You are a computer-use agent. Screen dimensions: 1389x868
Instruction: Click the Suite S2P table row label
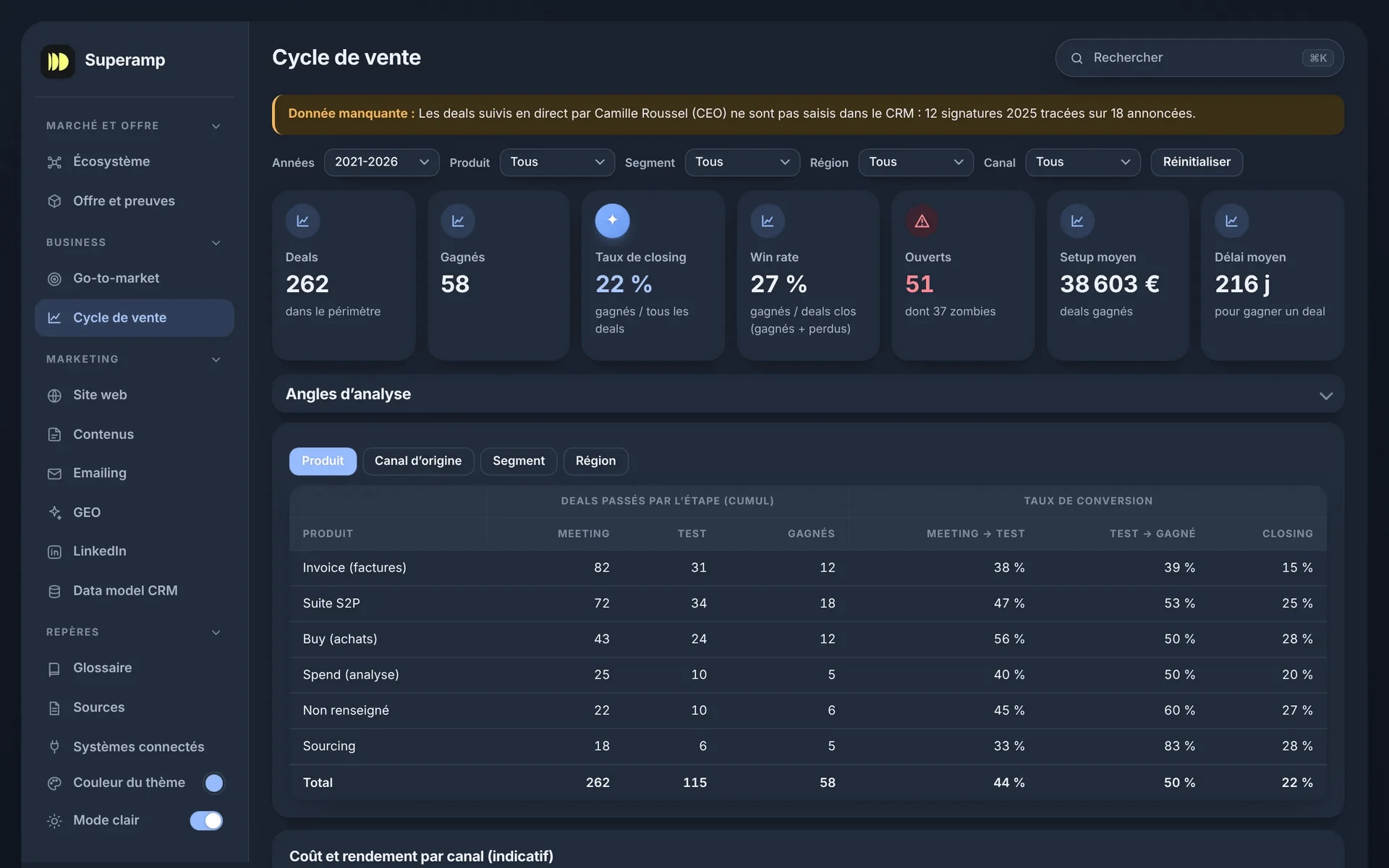tap(331, 603)
